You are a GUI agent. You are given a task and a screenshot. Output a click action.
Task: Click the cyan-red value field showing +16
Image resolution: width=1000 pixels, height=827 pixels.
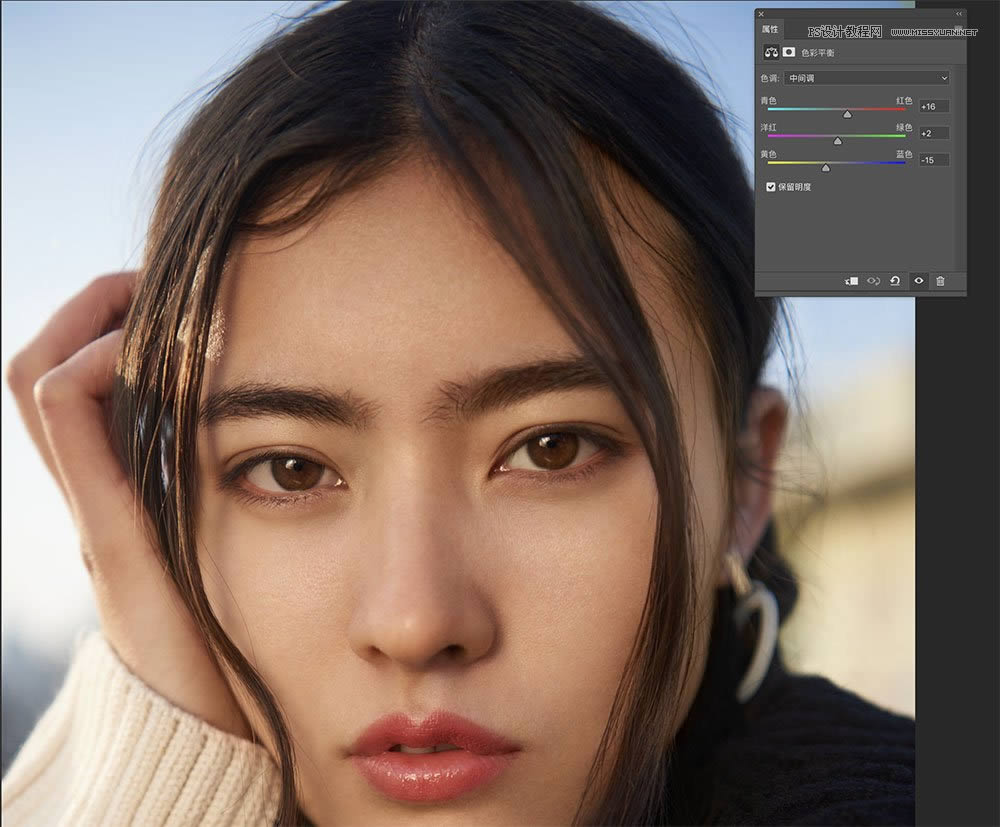coord(934,106)
